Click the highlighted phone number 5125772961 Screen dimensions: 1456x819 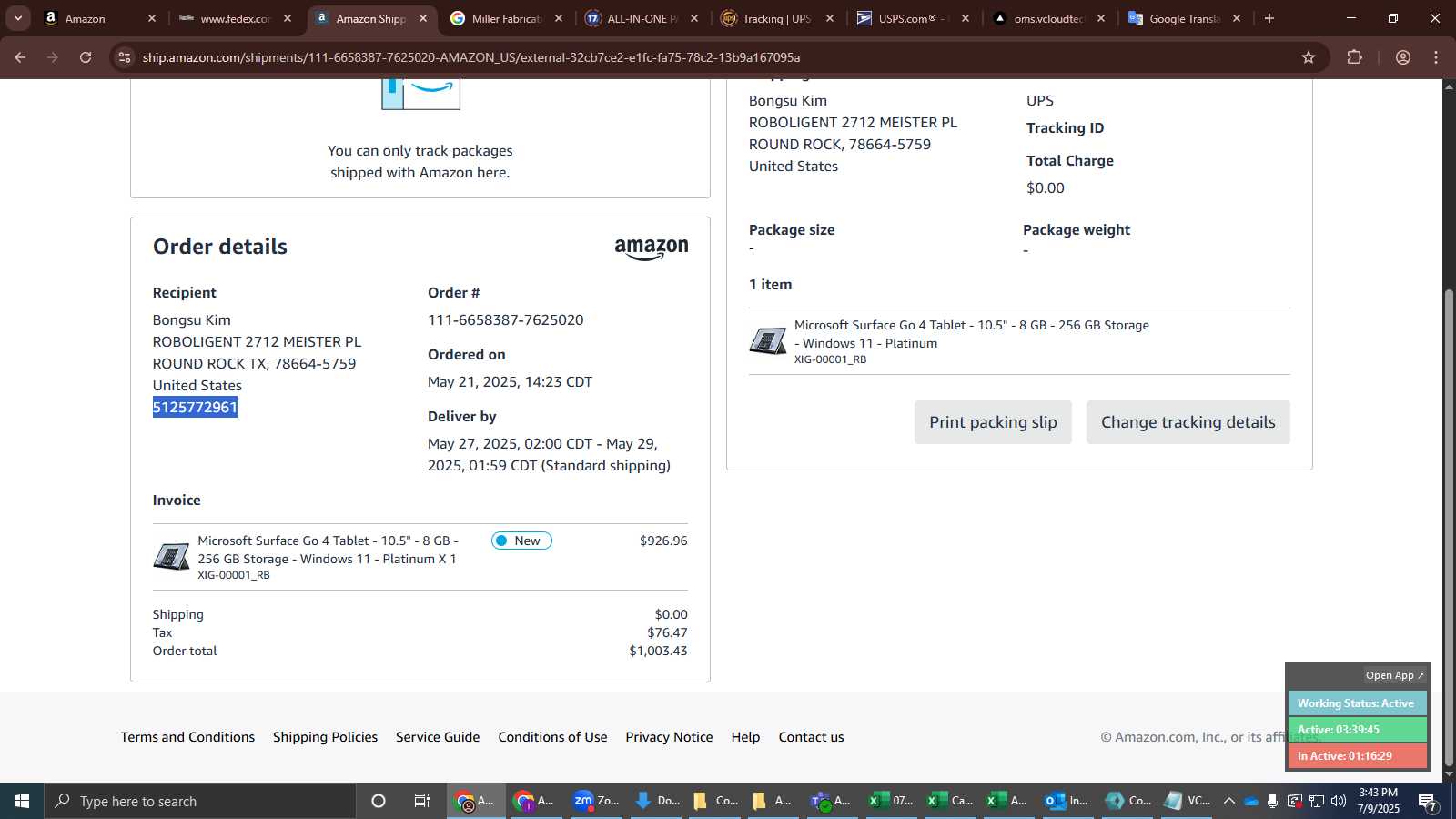[195, 407]
